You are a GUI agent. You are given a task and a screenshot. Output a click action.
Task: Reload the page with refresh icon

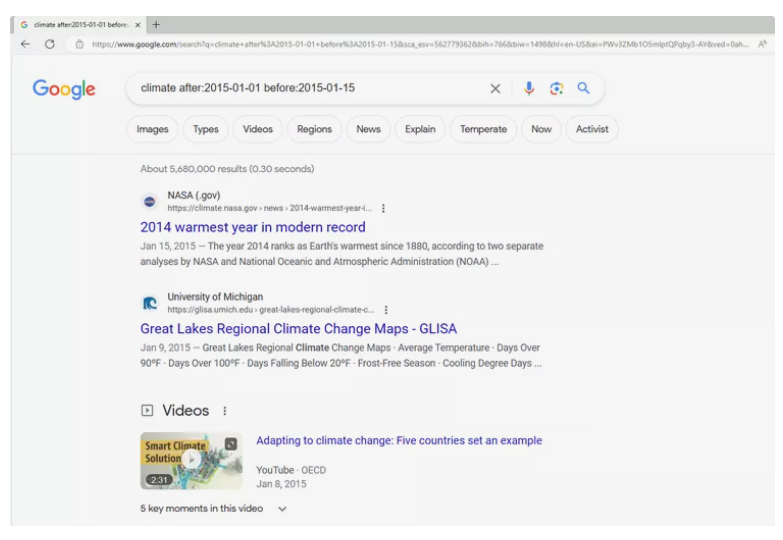(x=50, y=44)
